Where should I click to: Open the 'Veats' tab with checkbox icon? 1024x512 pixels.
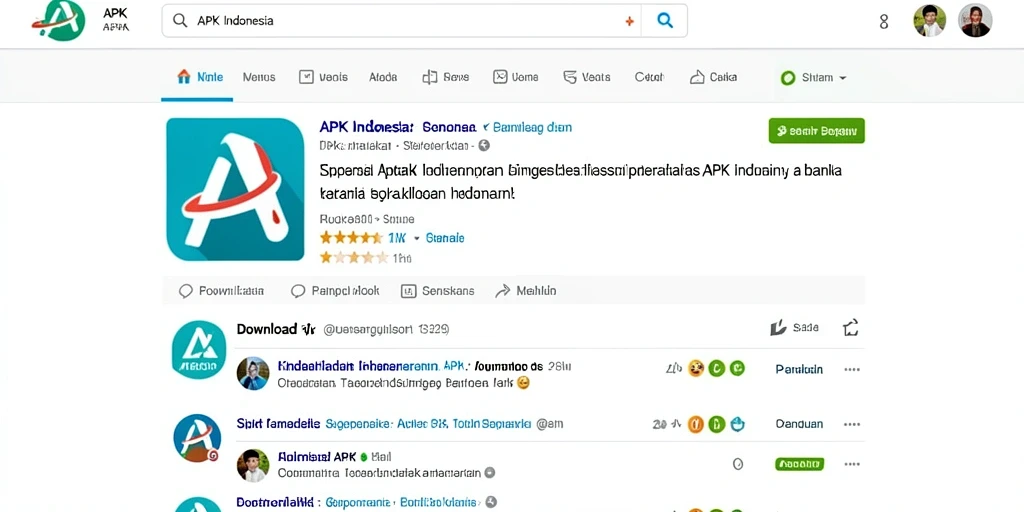click(323, 77)
